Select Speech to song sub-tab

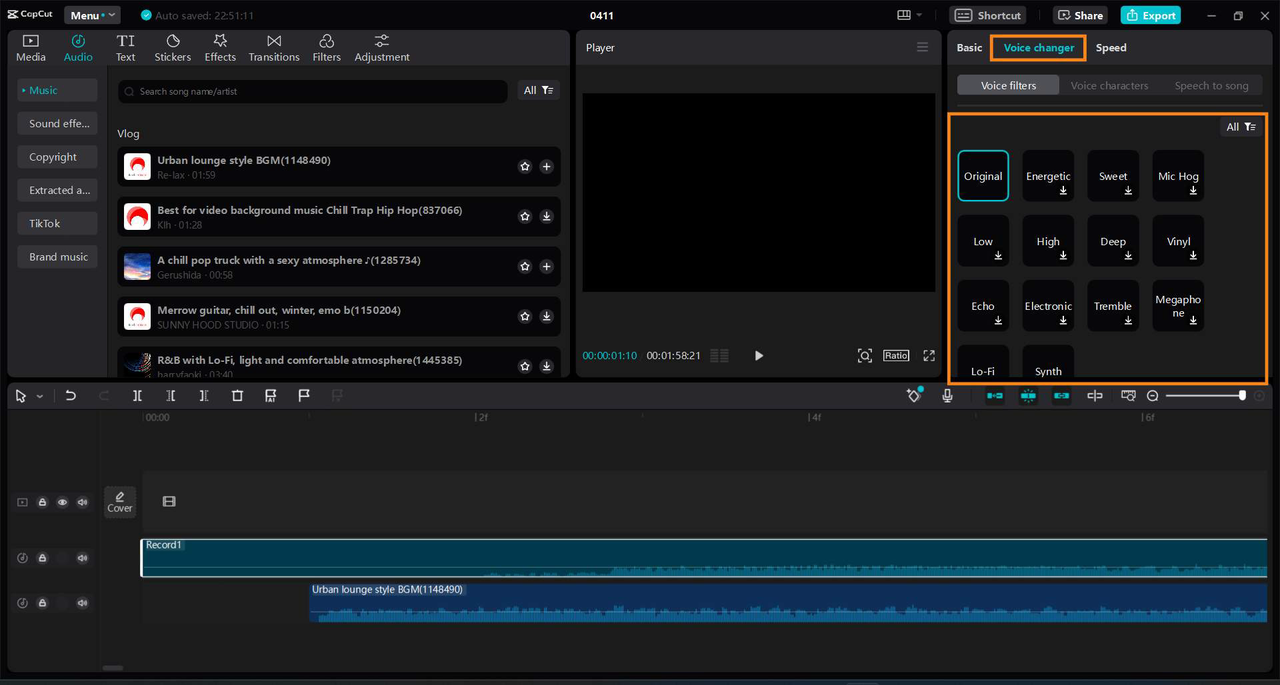[1211, 86]
